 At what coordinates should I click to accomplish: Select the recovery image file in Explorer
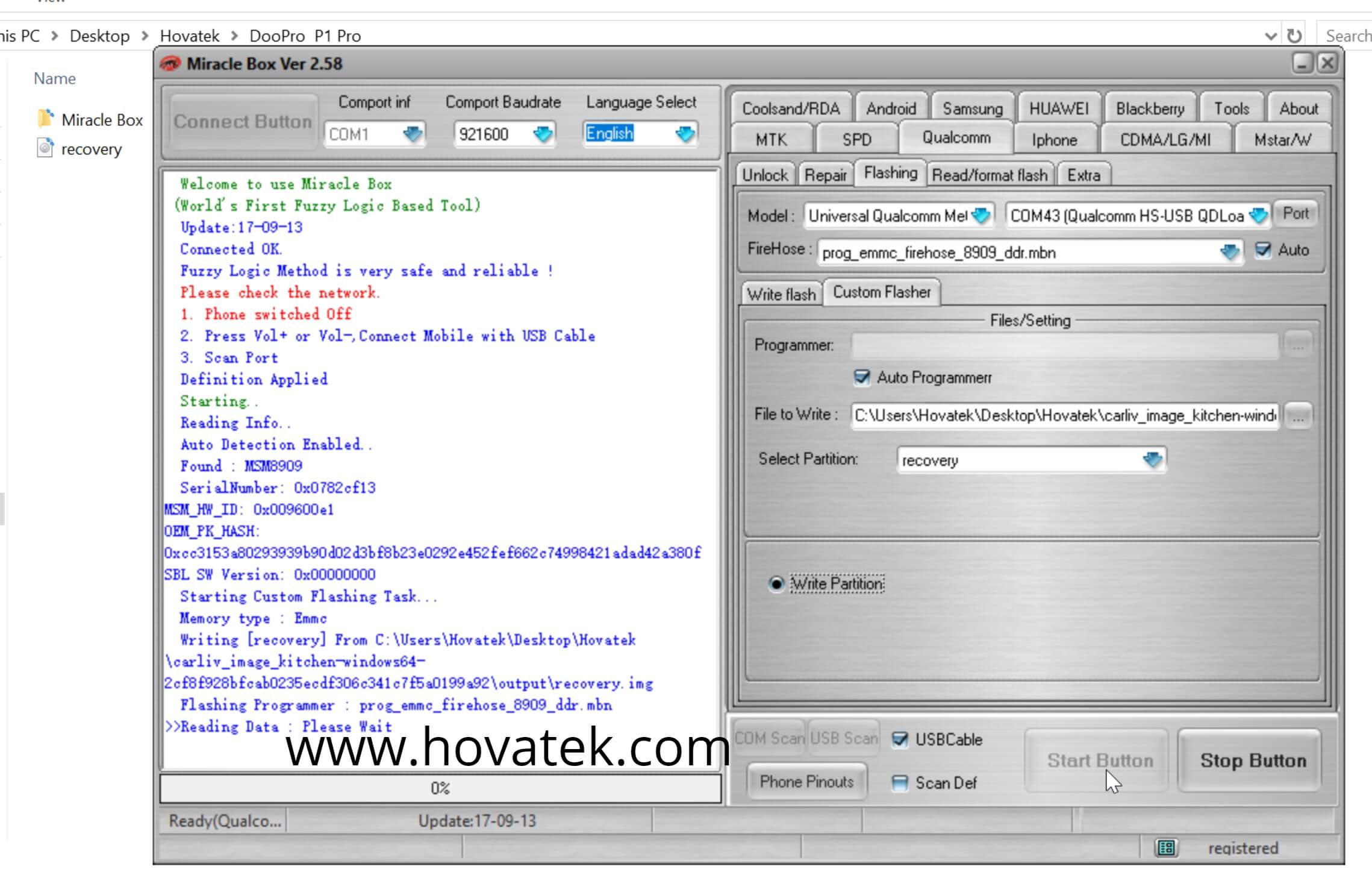pyautogui.click(x=80, y=149)
